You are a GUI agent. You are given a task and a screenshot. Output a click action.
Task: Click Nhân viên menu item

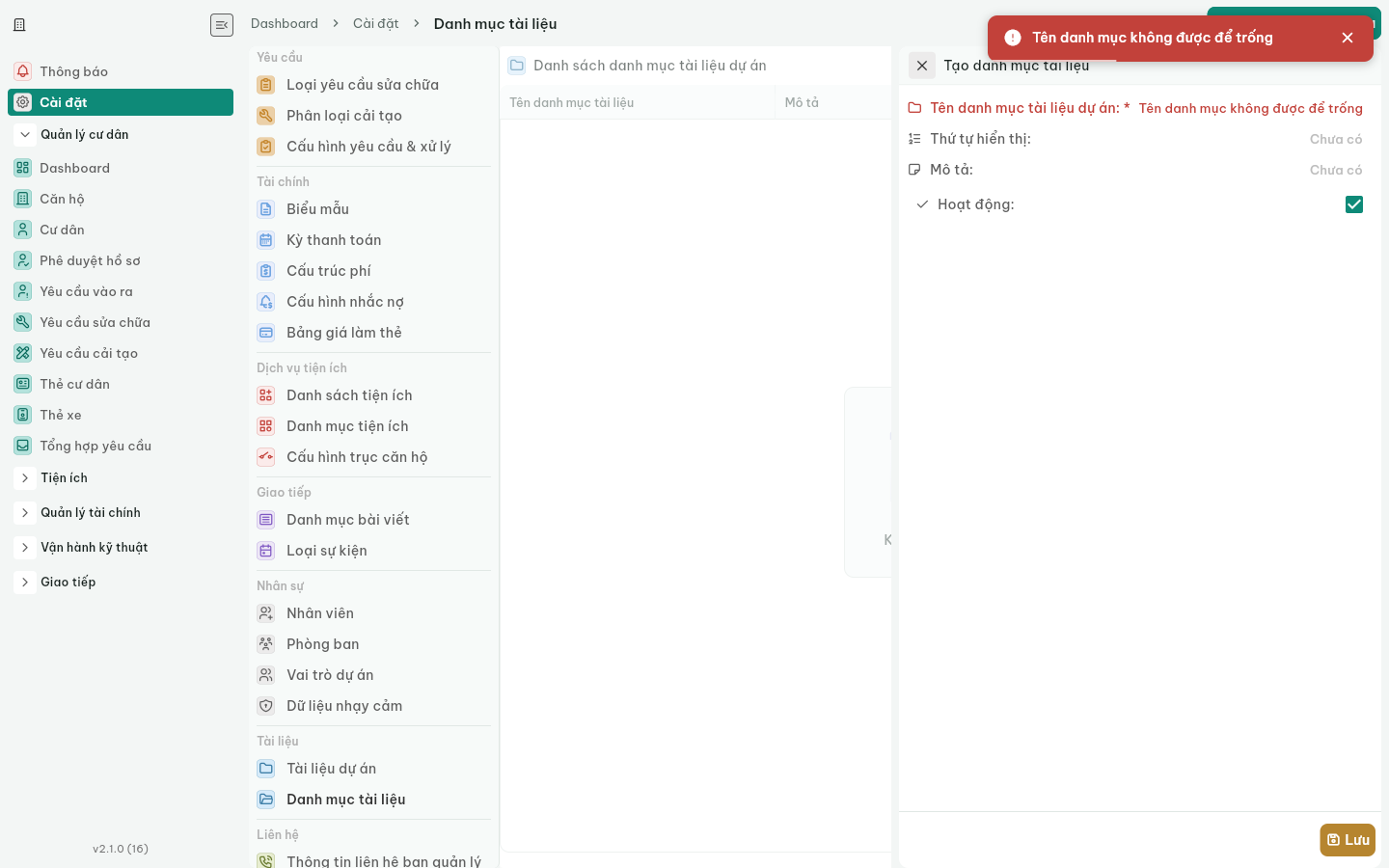tap(373, 613)
